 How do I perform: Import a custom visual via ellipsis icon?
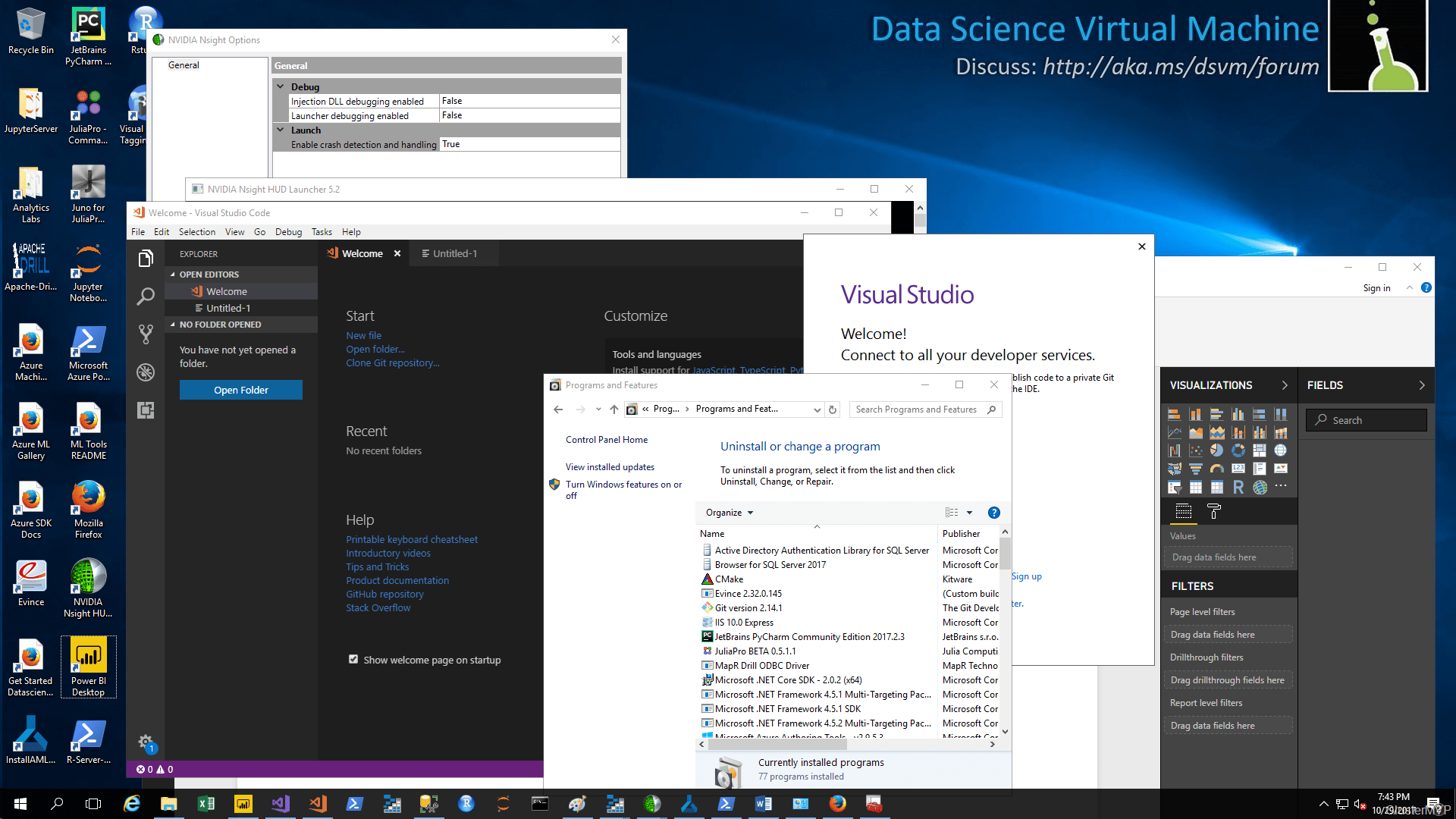(1281, 486)
